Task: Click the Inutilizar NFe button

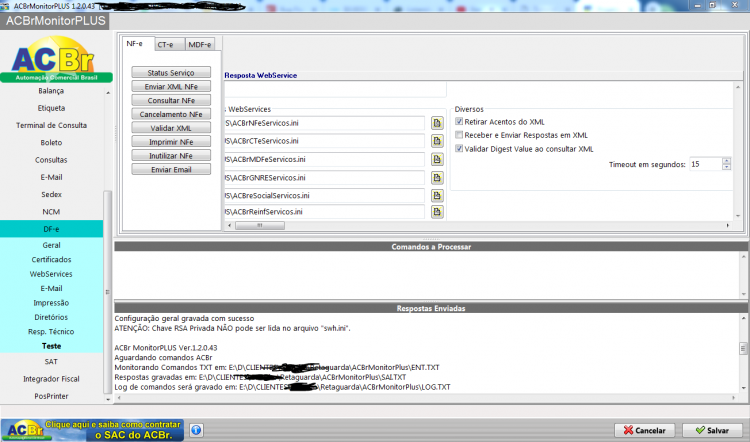Action: coord(171,156)
